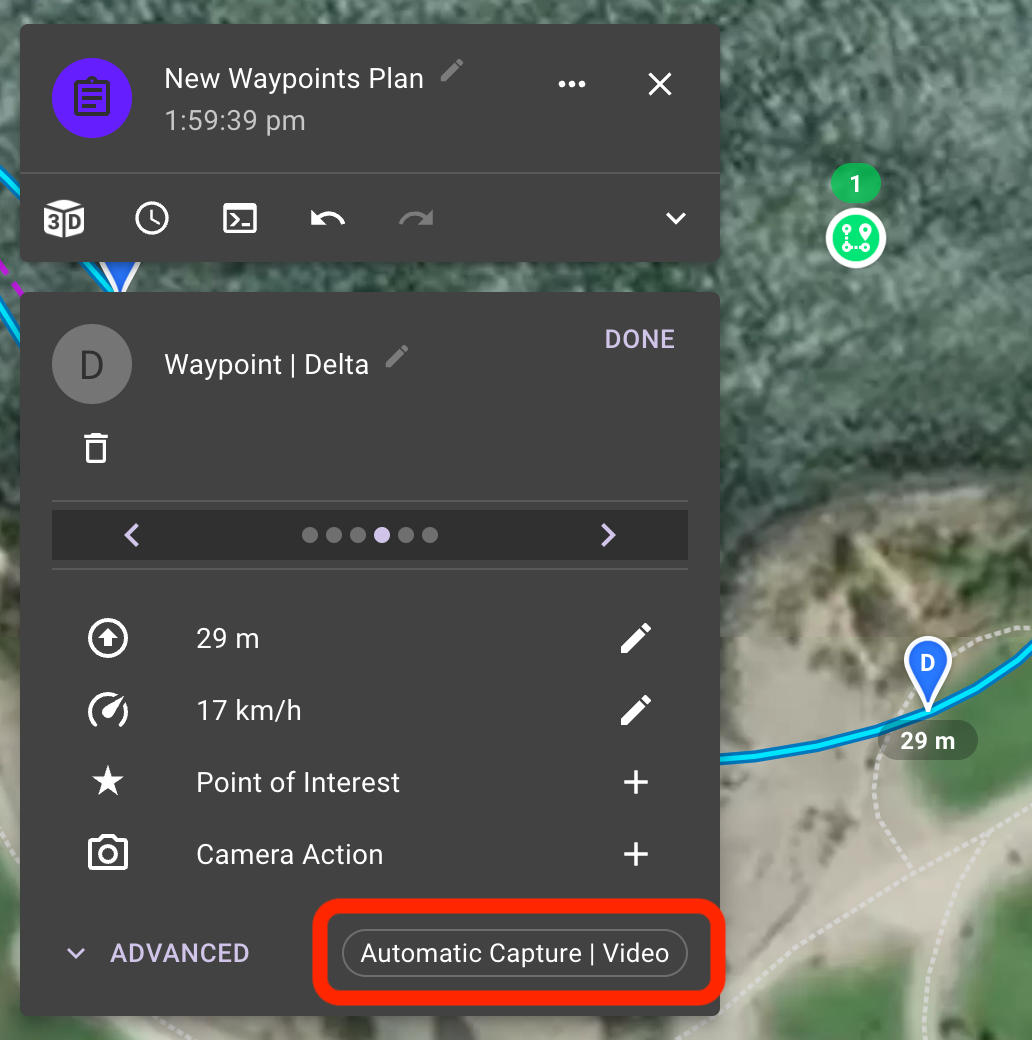Undo the last plan change
This screenshot has height=1040, width=1032.
pyautogui.click(x=328, y=218)
